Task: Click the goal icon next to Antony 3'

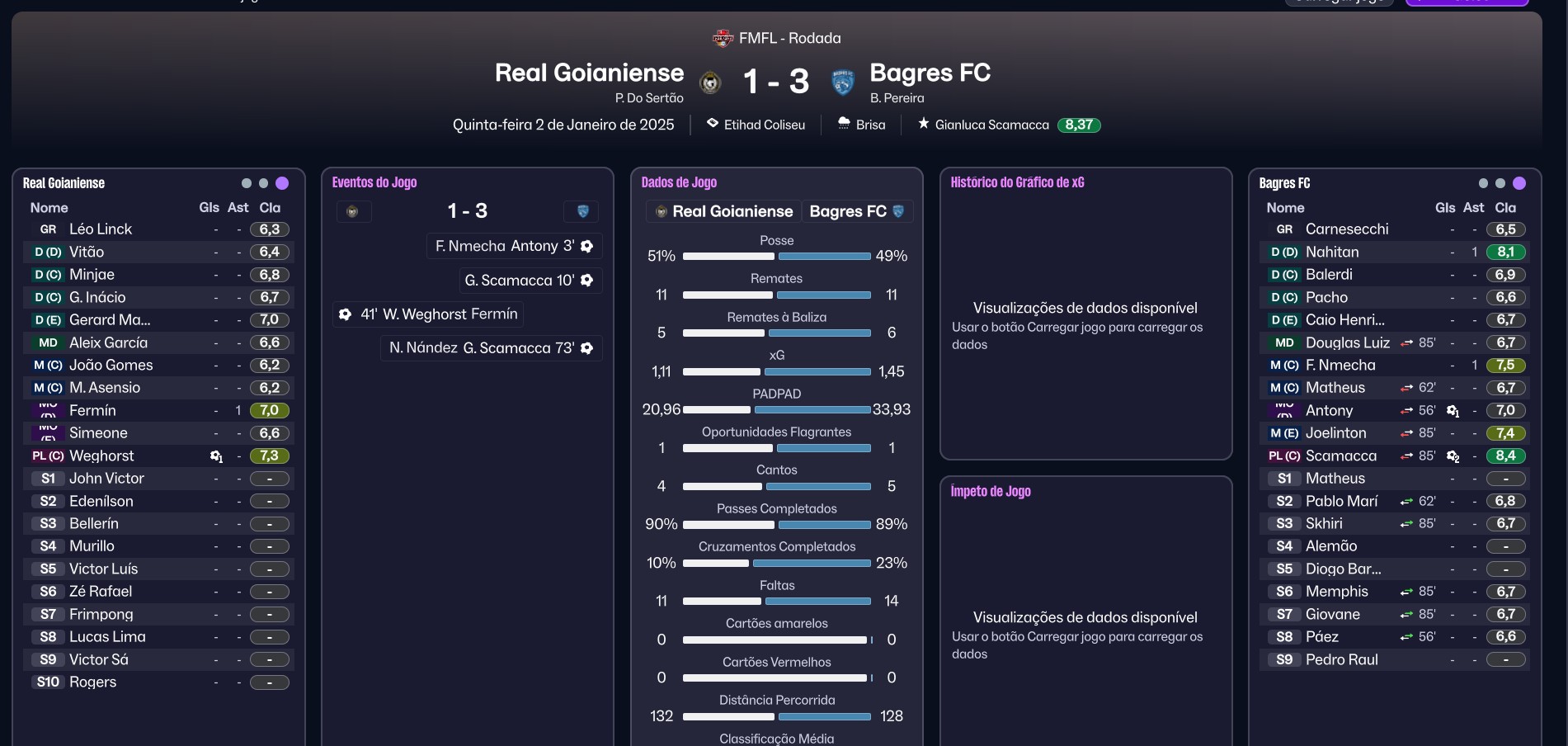Action: (587, 246)
